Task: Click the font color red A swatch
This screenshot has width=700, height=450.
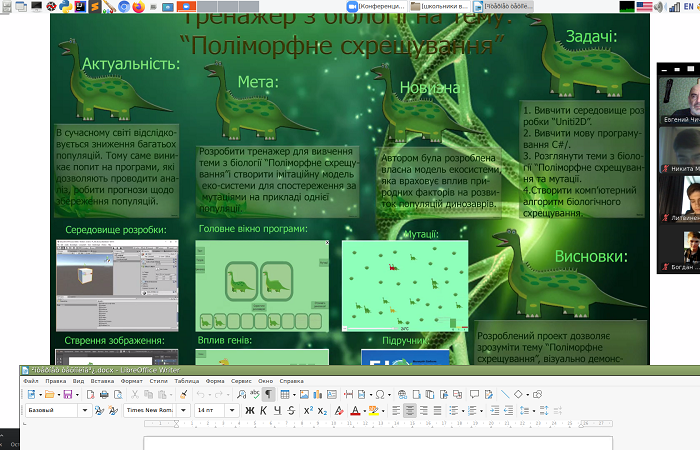Action: click(x=355, y=411)
